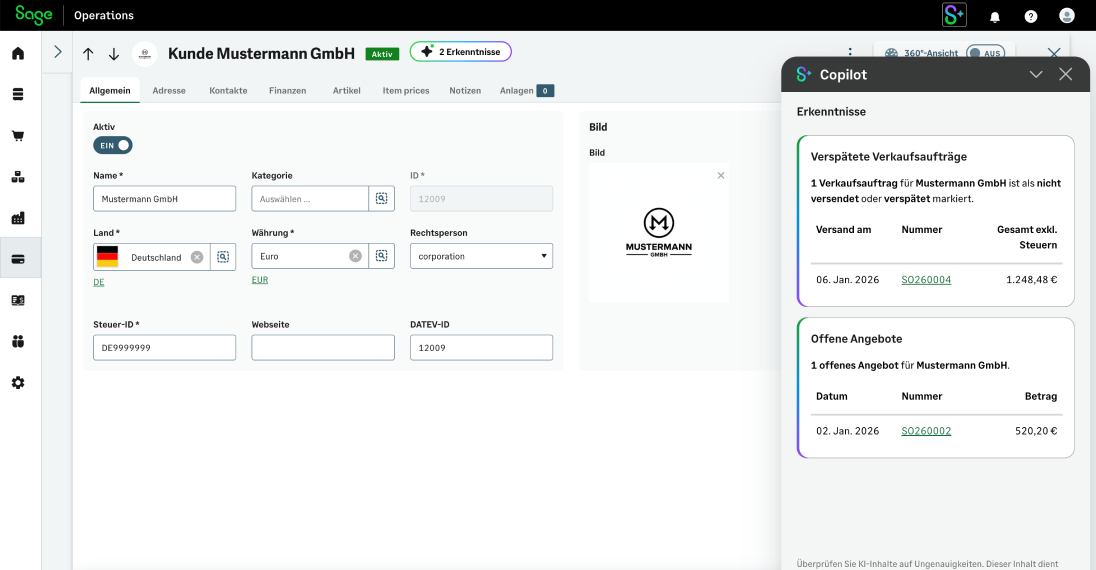
Task: Switch to the Kontakte tab
Action: [228, 90]
